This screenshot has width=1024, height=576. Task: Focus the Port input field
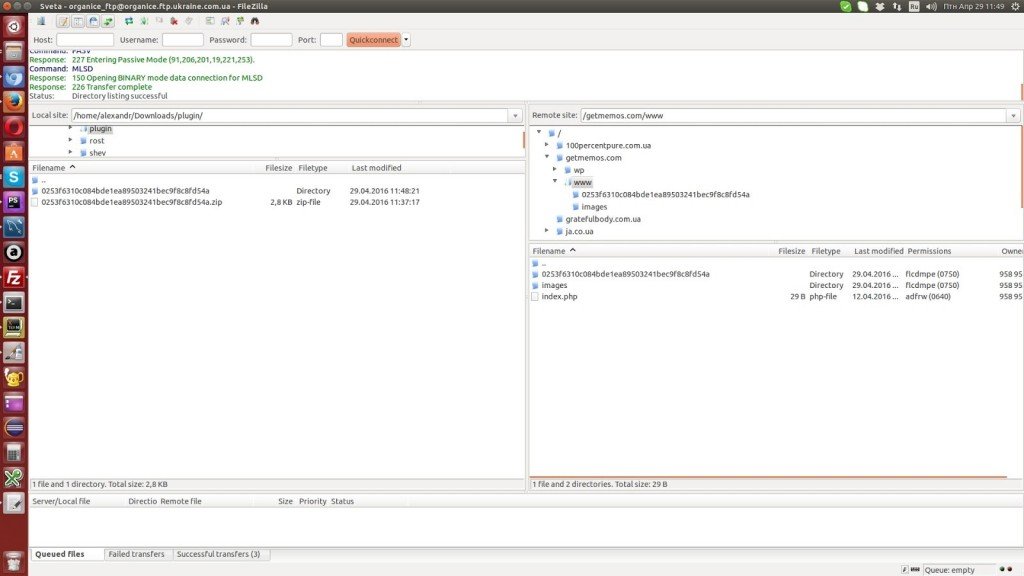331,40
